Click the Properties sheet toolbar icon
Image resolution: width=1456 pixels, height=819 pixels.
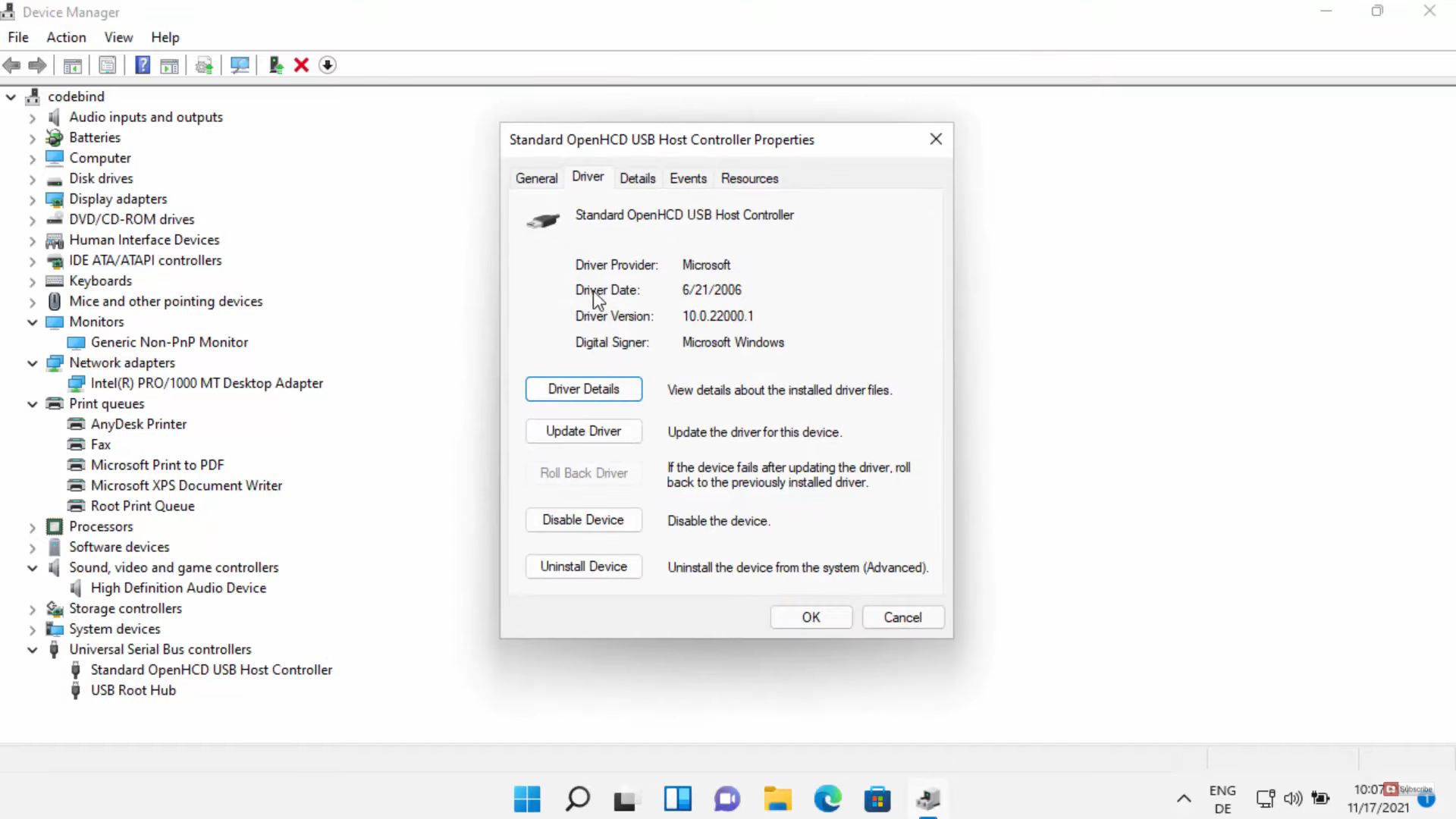(x=108, y=65)
